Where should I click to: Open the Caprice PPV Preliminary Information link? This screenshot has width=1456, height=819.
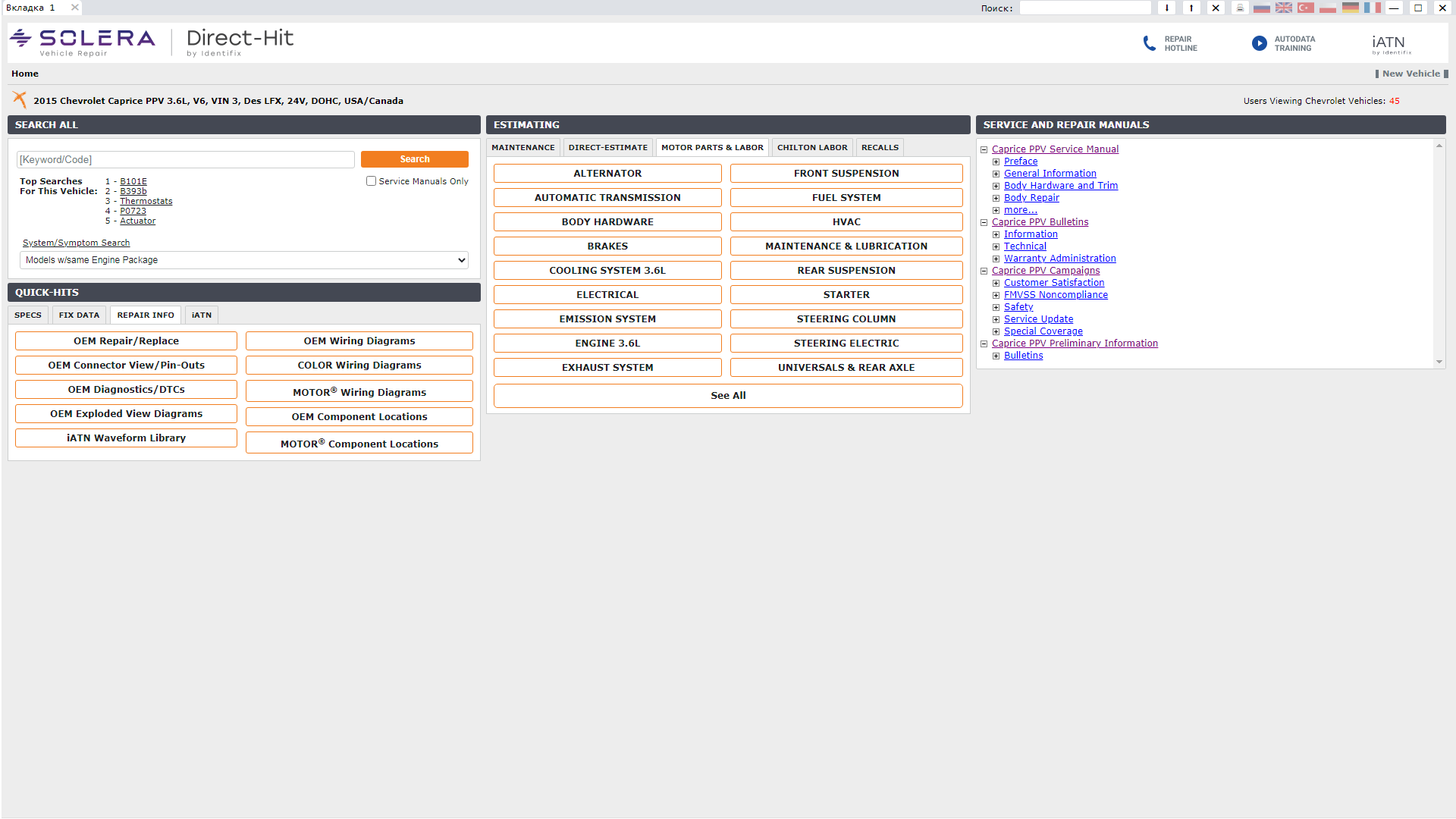pyautogui.click(x=1075, y=344)
